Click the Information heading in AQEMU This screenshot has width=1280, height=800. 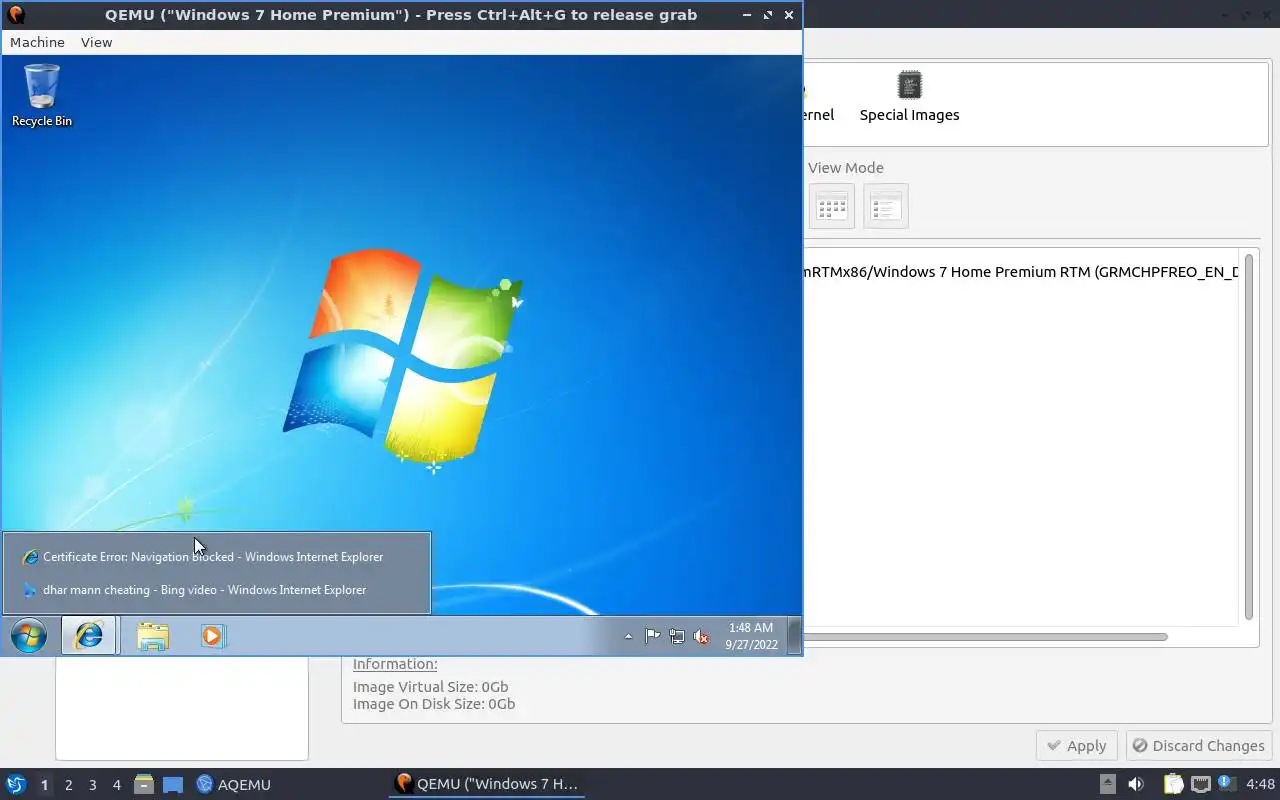pyautogui.click(x=395, y=664)
